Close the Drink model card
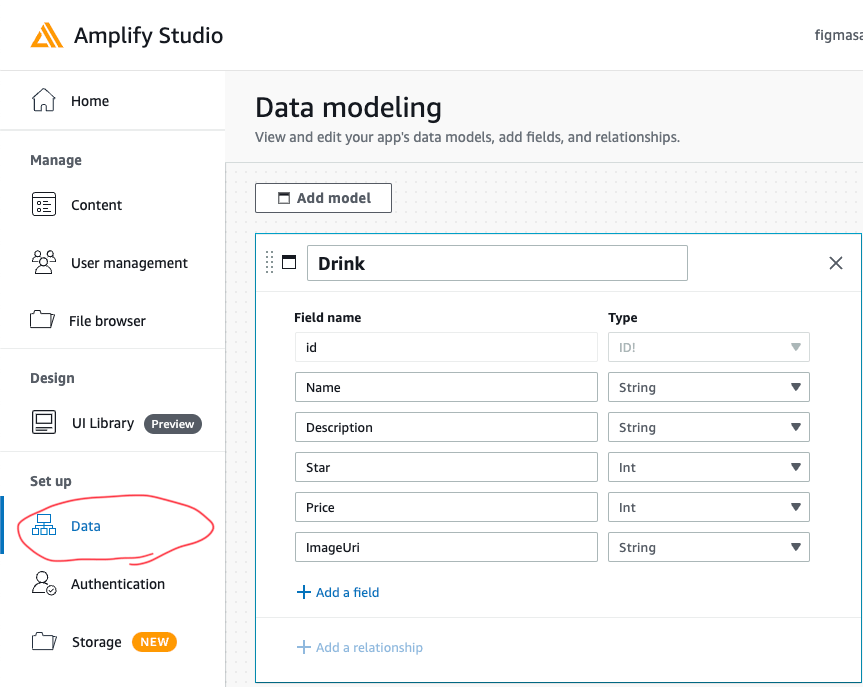 835,263
